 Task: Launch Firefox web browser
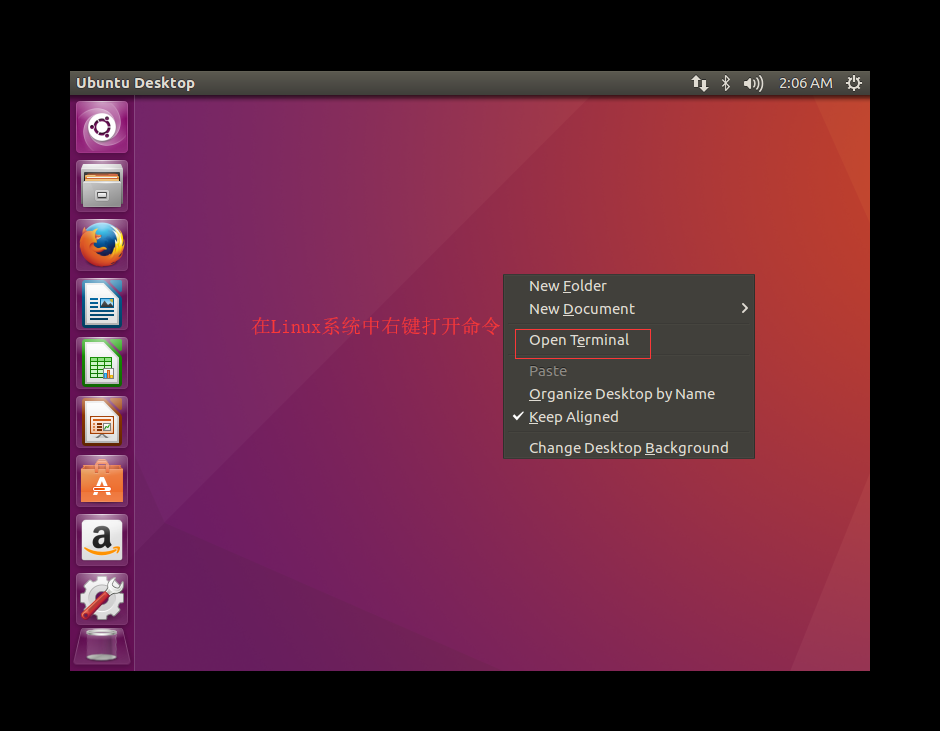coord(102,245)
